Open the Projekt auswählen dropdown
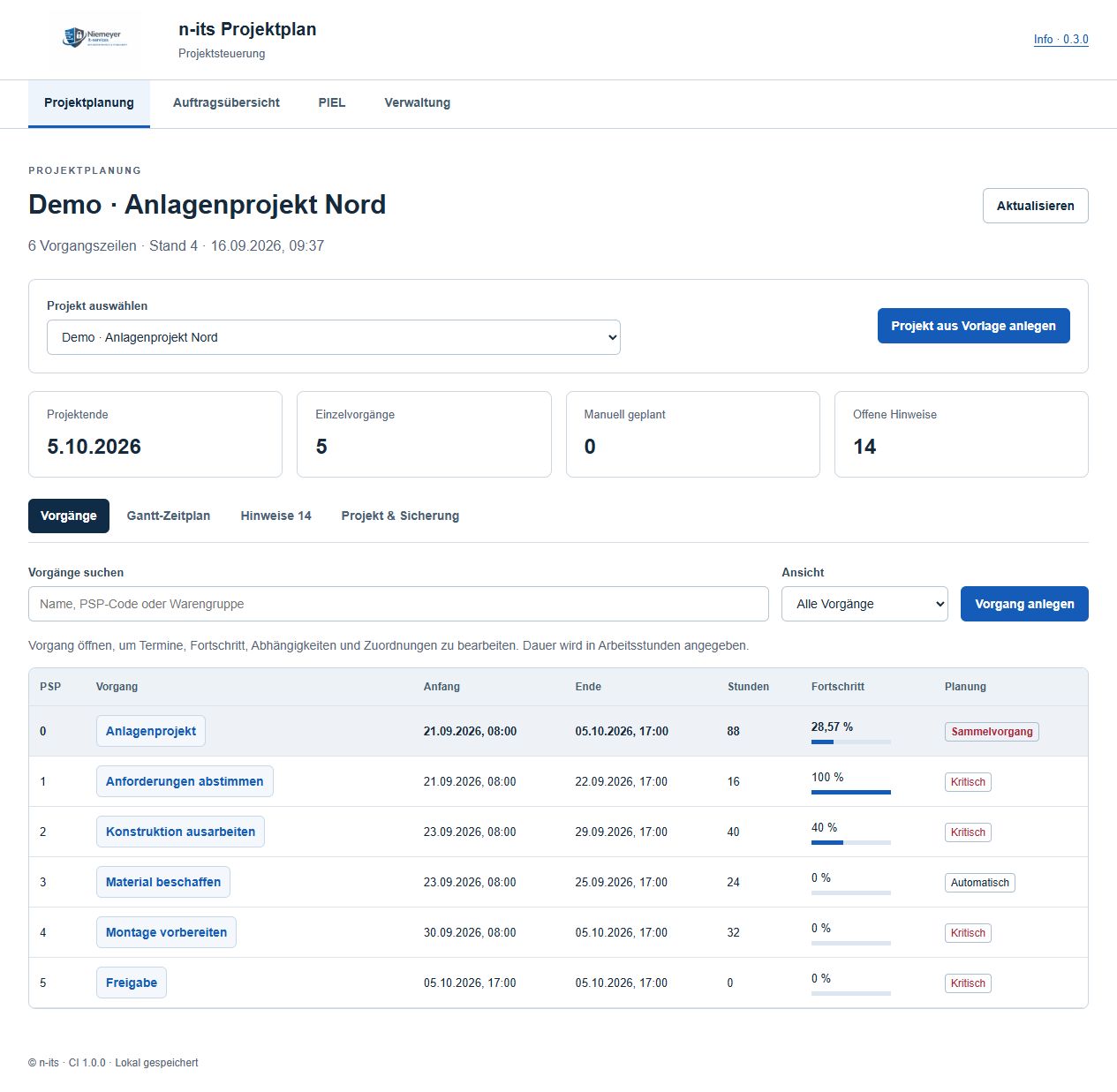 click(334, 337)
